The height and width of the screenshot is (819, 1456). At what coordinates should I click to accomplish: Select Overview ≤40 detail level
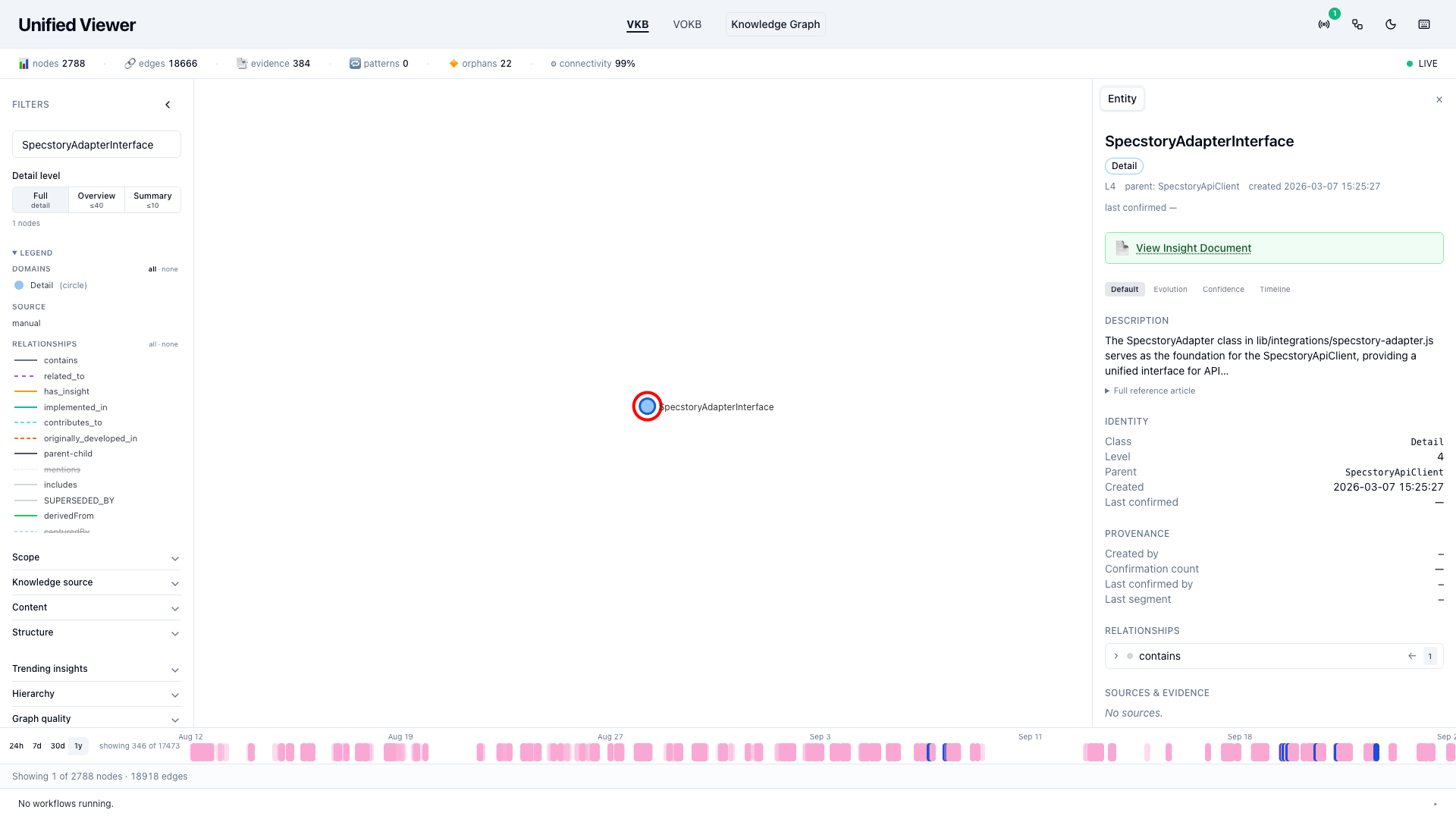(x=96, y=200)
